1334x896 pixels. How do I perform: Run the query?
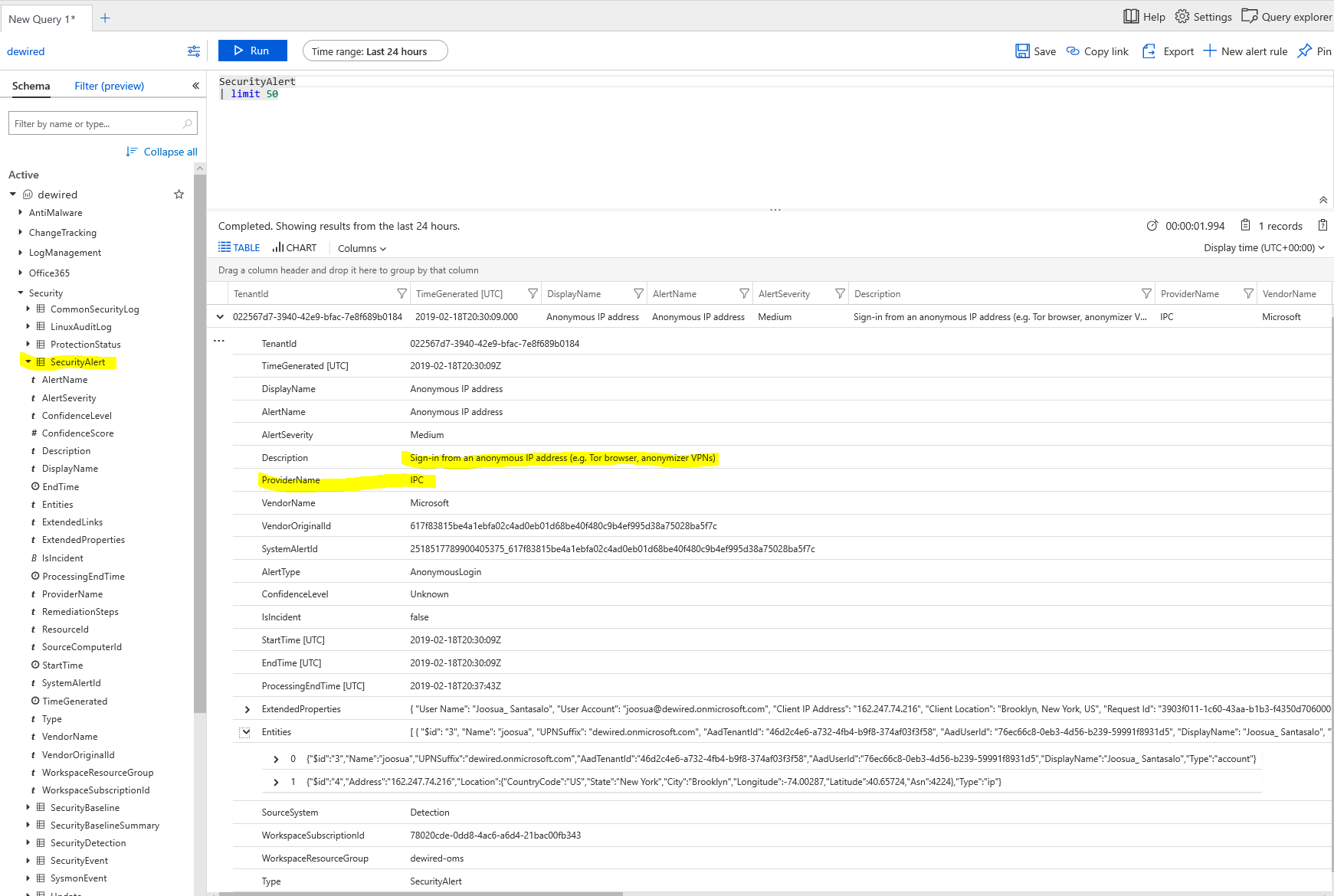252,51
